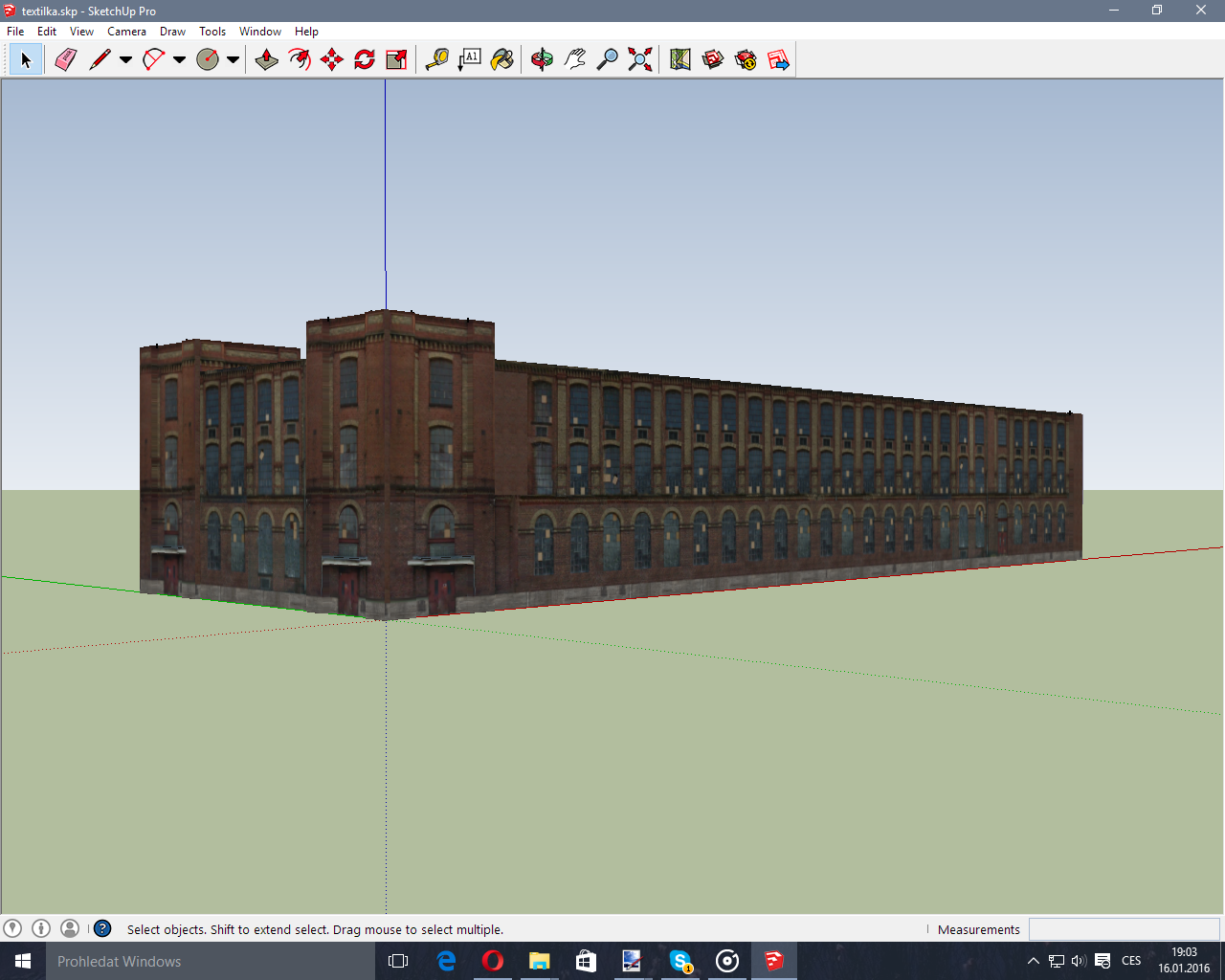Open the Draw menu
Image resolution: width=1225 pixels, height=980 pixels.
[172, 32]
